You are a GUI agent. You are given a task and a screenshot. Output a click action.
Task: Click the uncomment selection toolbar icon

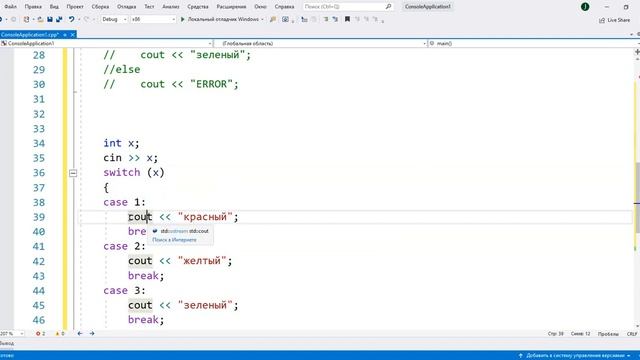[x=335, y=19]
